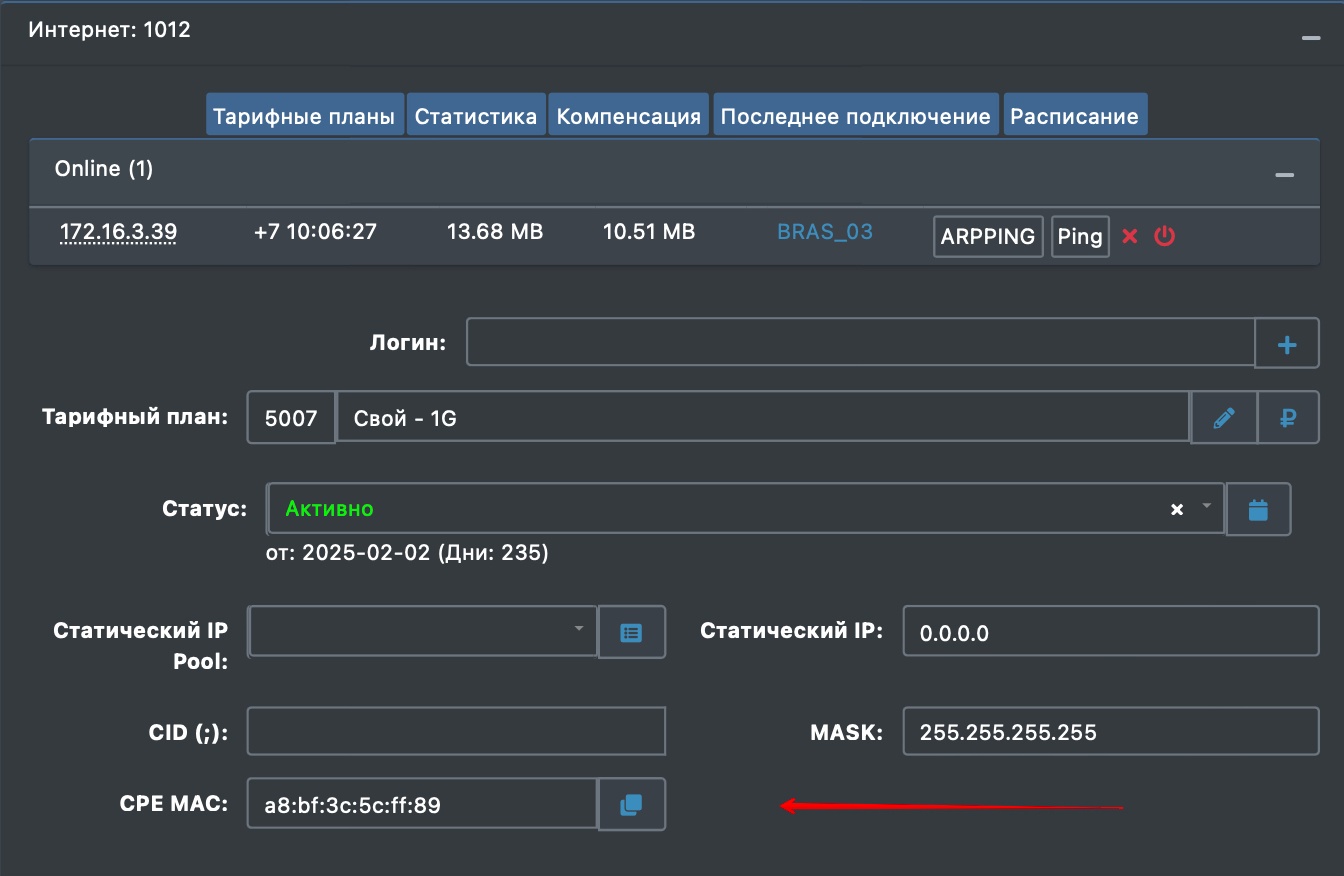Copy the CPE MAC using copy icon
This screenshot has height=876, width=1344.
(631, 804)
